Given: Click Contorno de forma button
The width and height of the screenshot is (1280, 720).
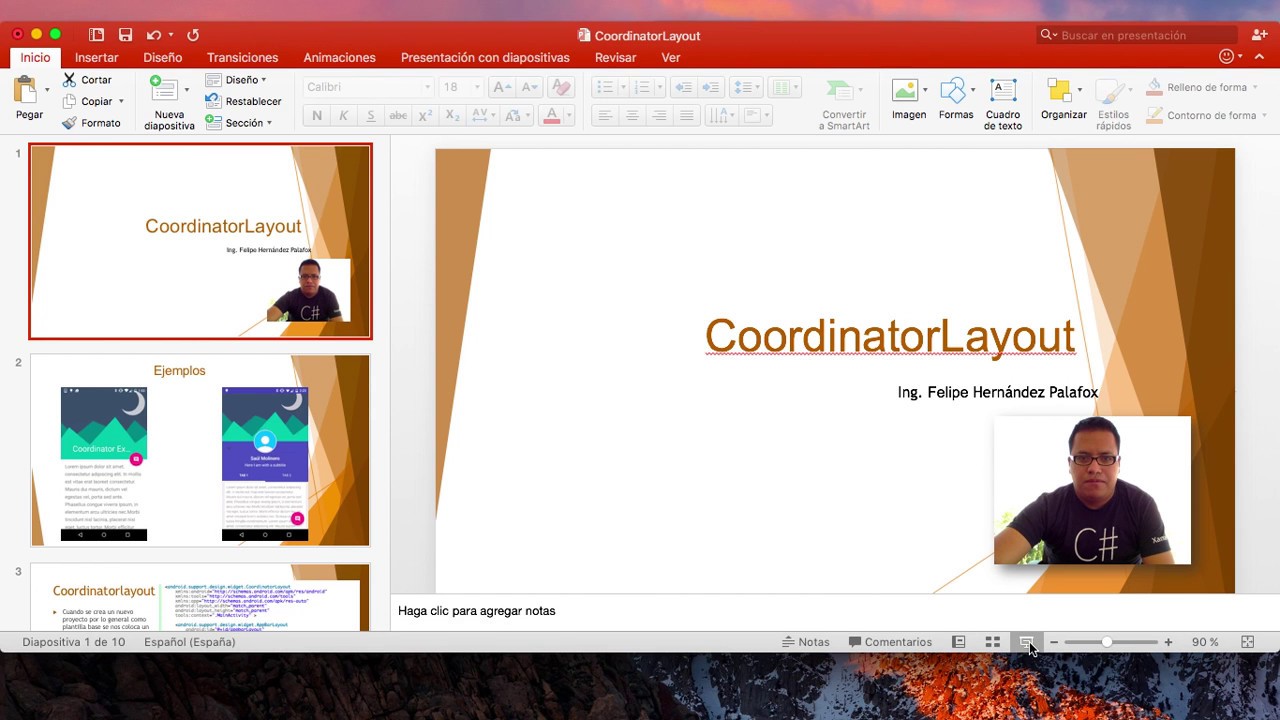Looking at the screenshot, I should click(1207, 115).
